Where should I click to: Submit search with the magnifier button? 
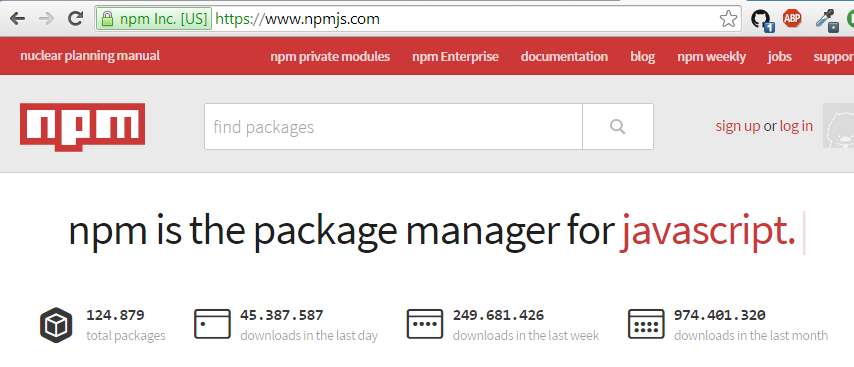pyautogui.click(x=618, y=126)
